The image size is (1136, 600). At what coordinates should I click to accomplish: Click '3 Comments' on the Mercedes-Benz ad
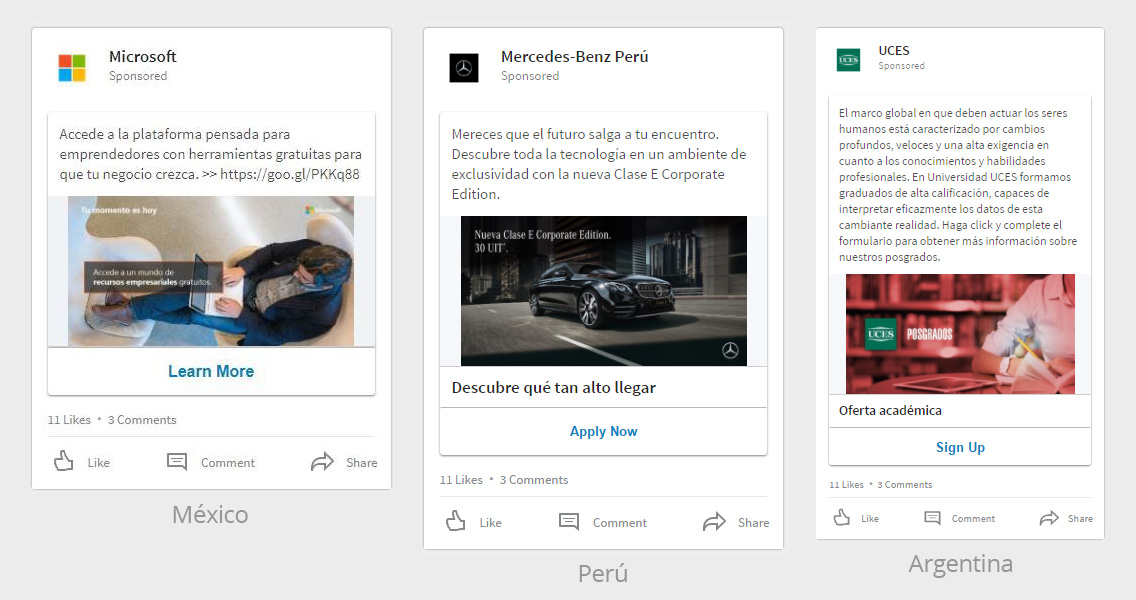pos(534,480)
